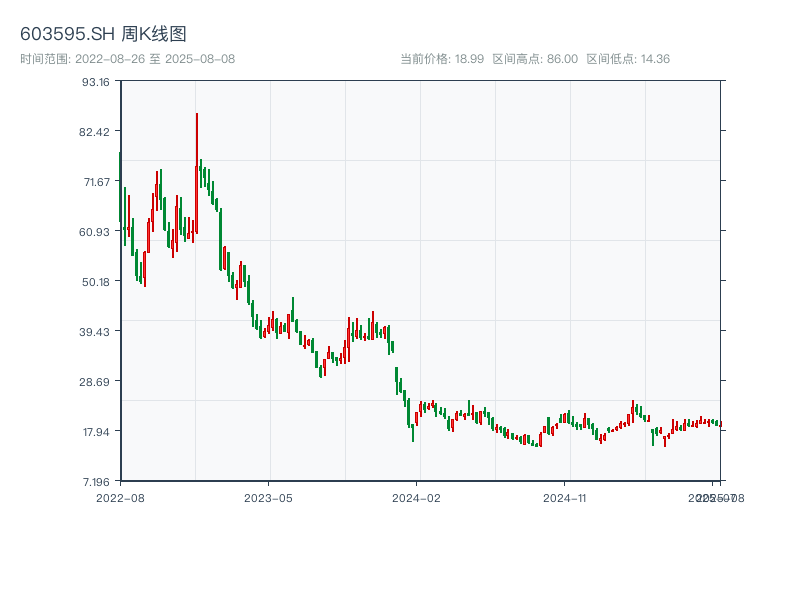Click the 82.42 price axis label

click(96, 132)
